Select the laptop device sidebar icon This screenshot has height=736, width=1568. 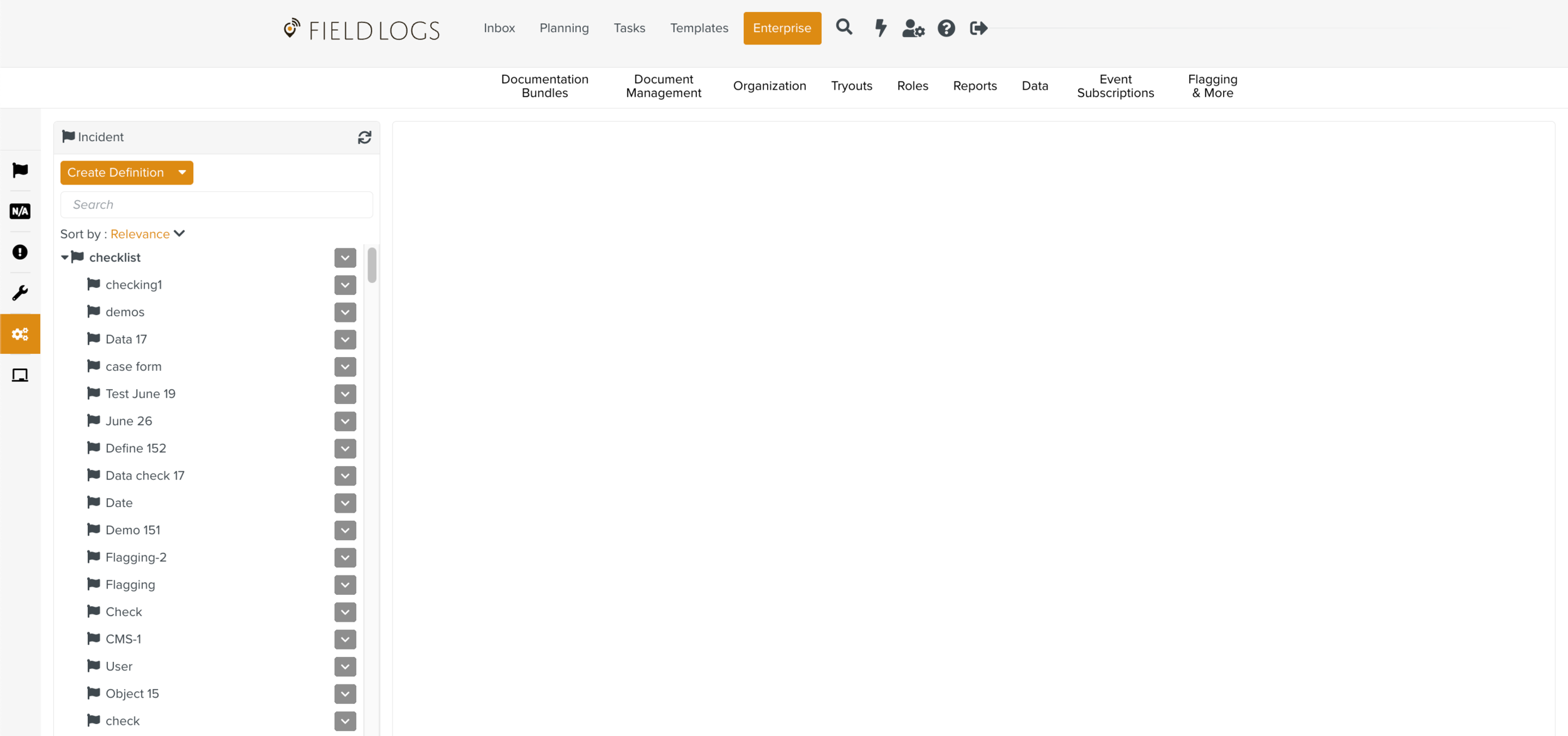click(x=20, y=375)
